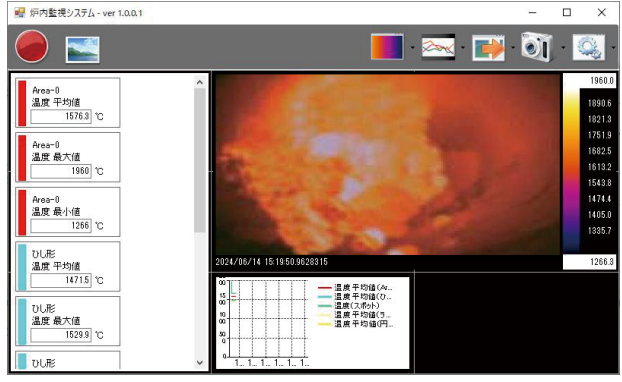
Task: Expand dropdown arrow beside color palette icon
Action: [x=413, y=48]
